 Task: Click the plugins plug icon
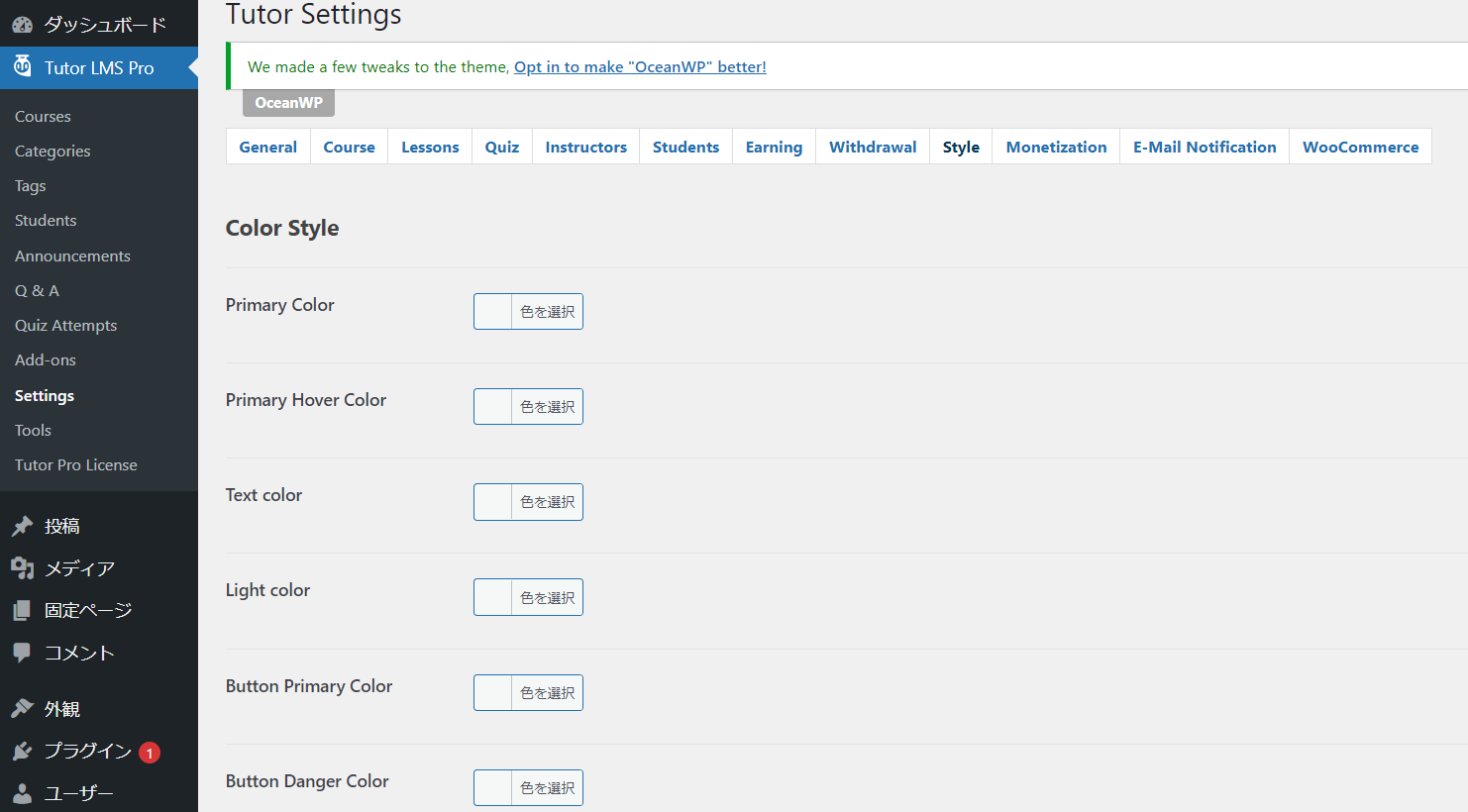(x=22, y=751)
